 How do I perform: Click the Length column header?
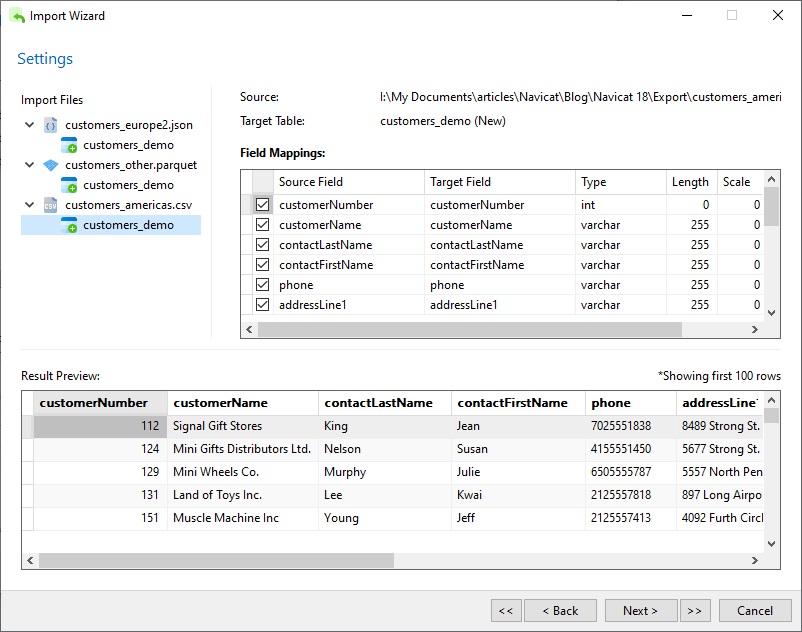click(x=691, y=182)
